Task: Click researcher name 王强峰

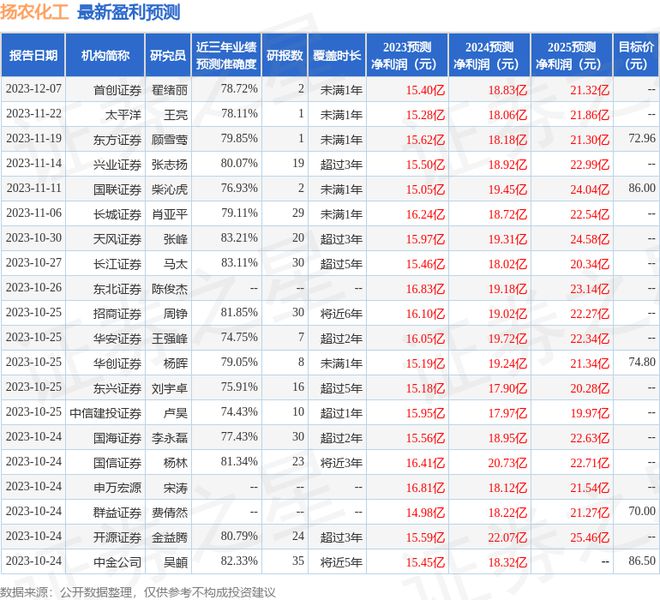Action: (x=170, y=338)
